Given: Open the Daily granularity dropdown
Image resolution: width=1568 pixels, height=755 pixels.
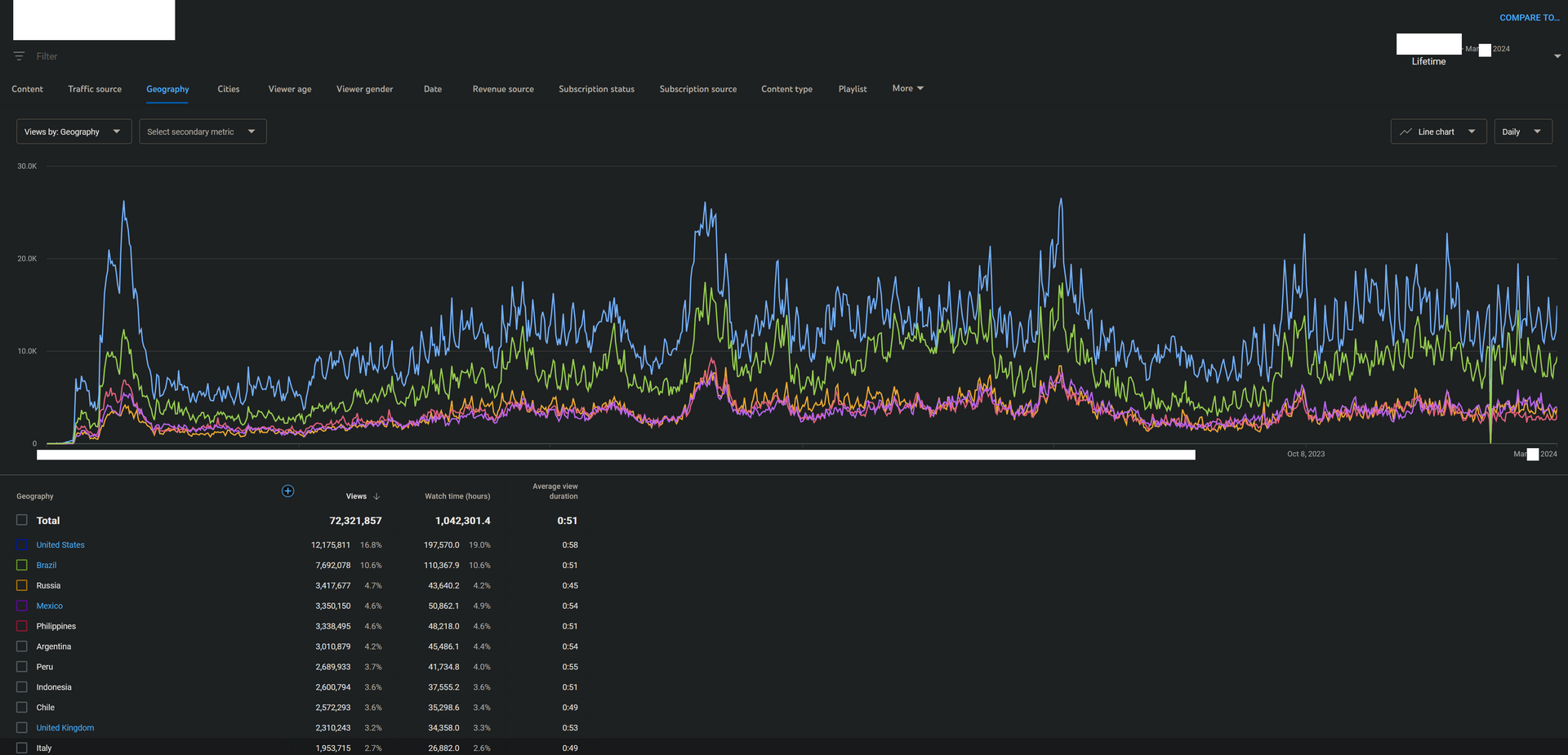Looking at the screenshot, I should click(x=1522, y=131).
